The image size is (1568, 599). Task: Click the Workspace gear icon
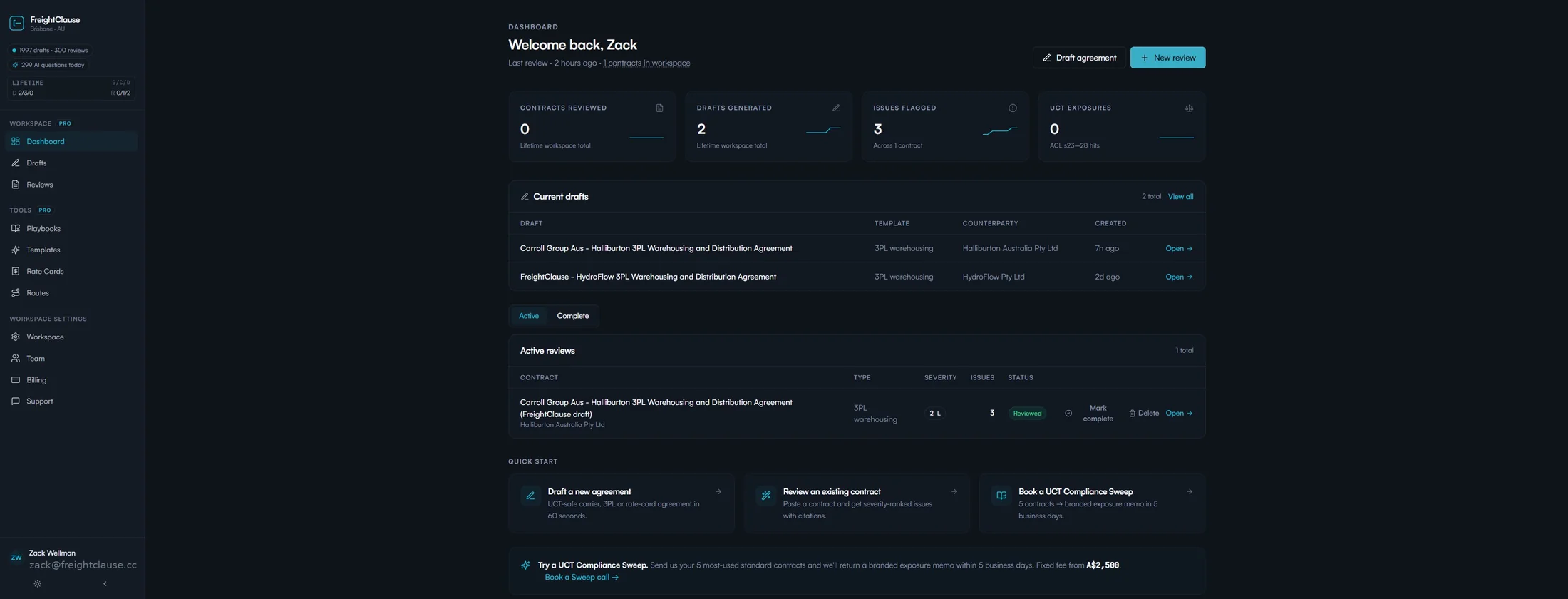click(x=16, y=337)
